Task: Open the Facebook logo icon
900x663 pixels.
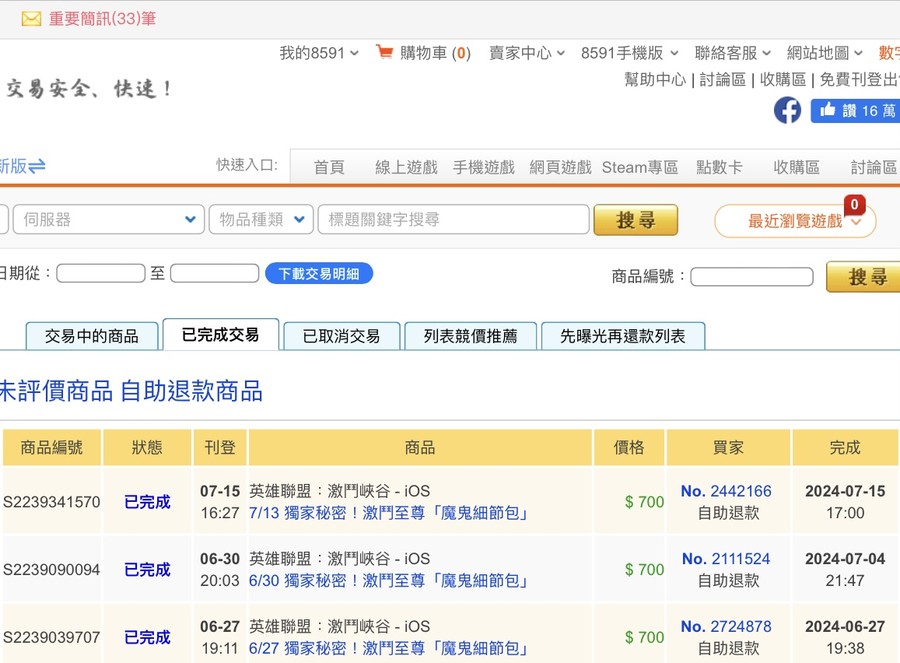Action: 788,110
